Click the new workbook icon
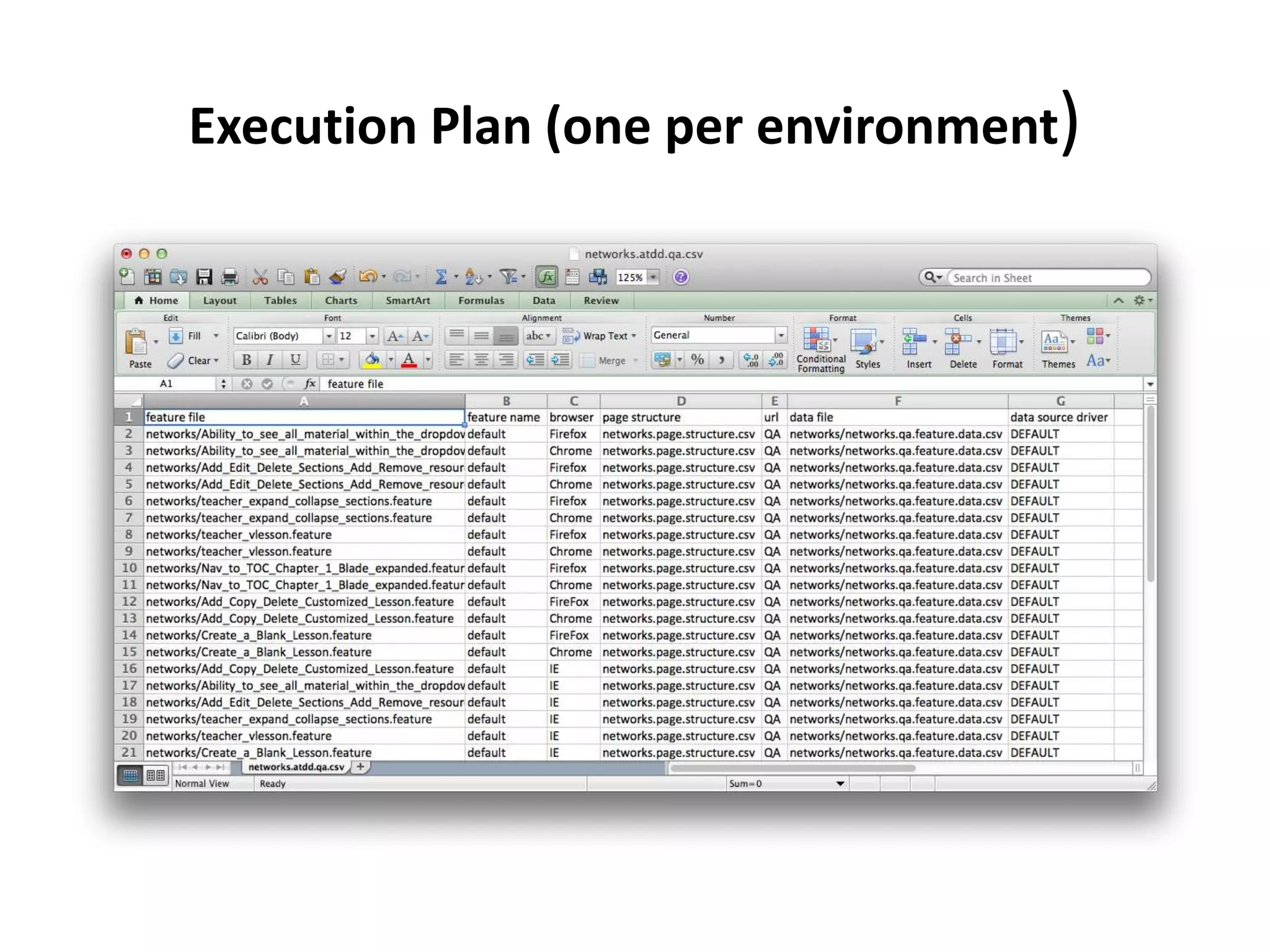The width and height of the screenshot is (1270, 952). click(127, 277)
